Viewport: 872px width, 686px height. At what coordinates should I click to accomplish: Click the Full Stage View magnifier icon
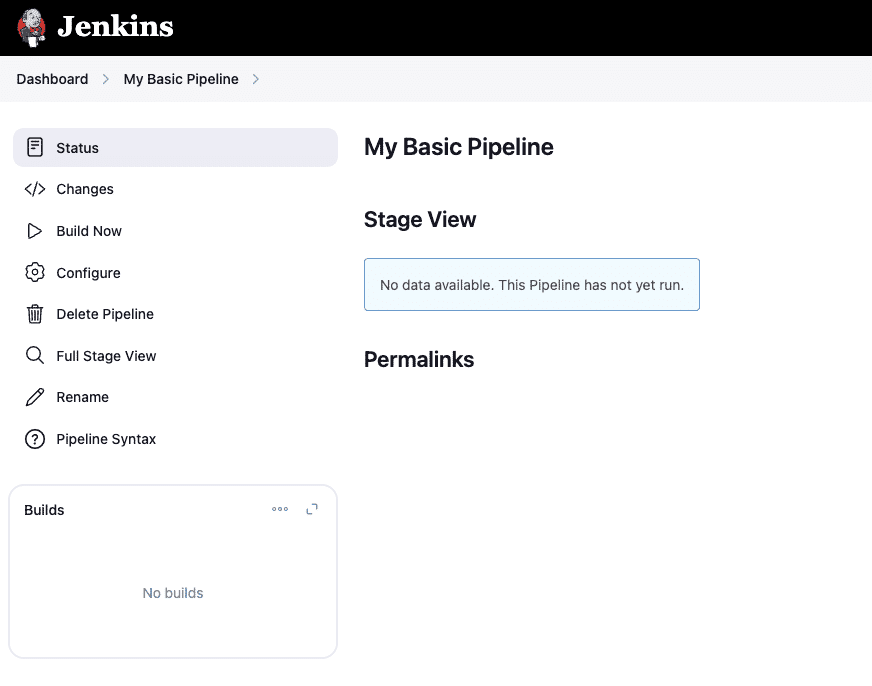click(34, 355)
